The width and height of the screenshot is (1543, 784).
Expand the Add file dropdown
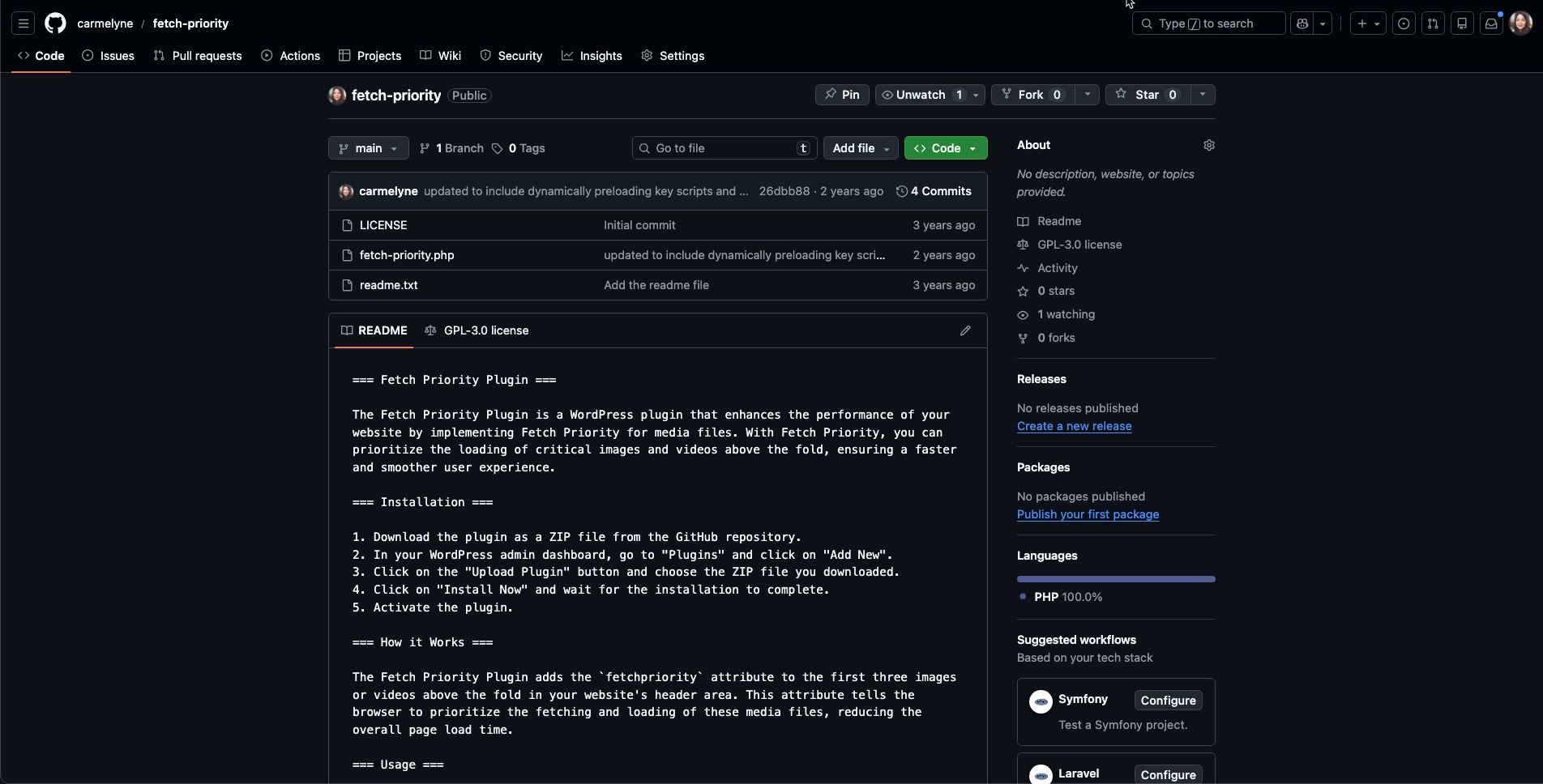point(861,148)
